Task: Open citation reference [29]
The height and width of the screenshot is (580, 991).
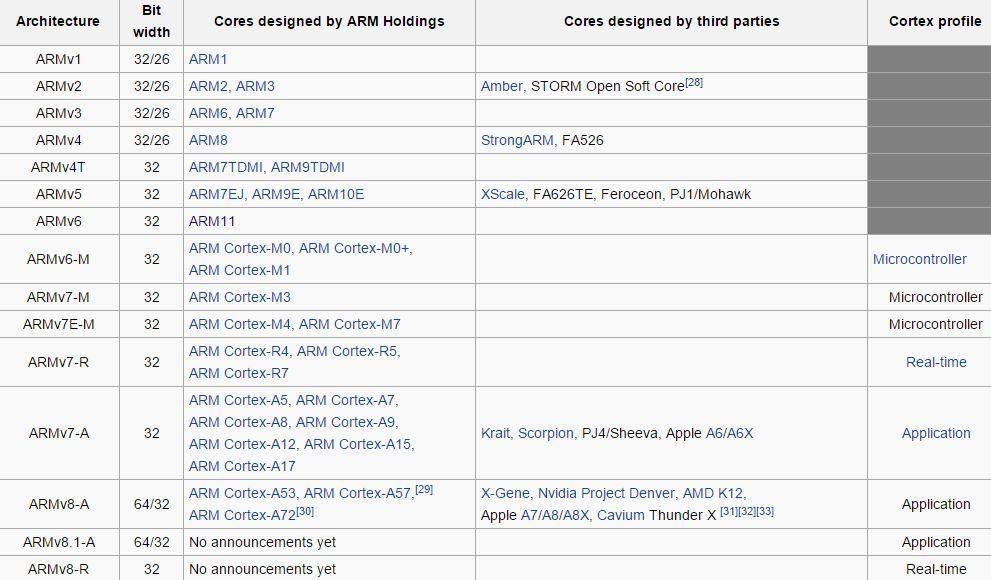Action: tap(424, 489)
